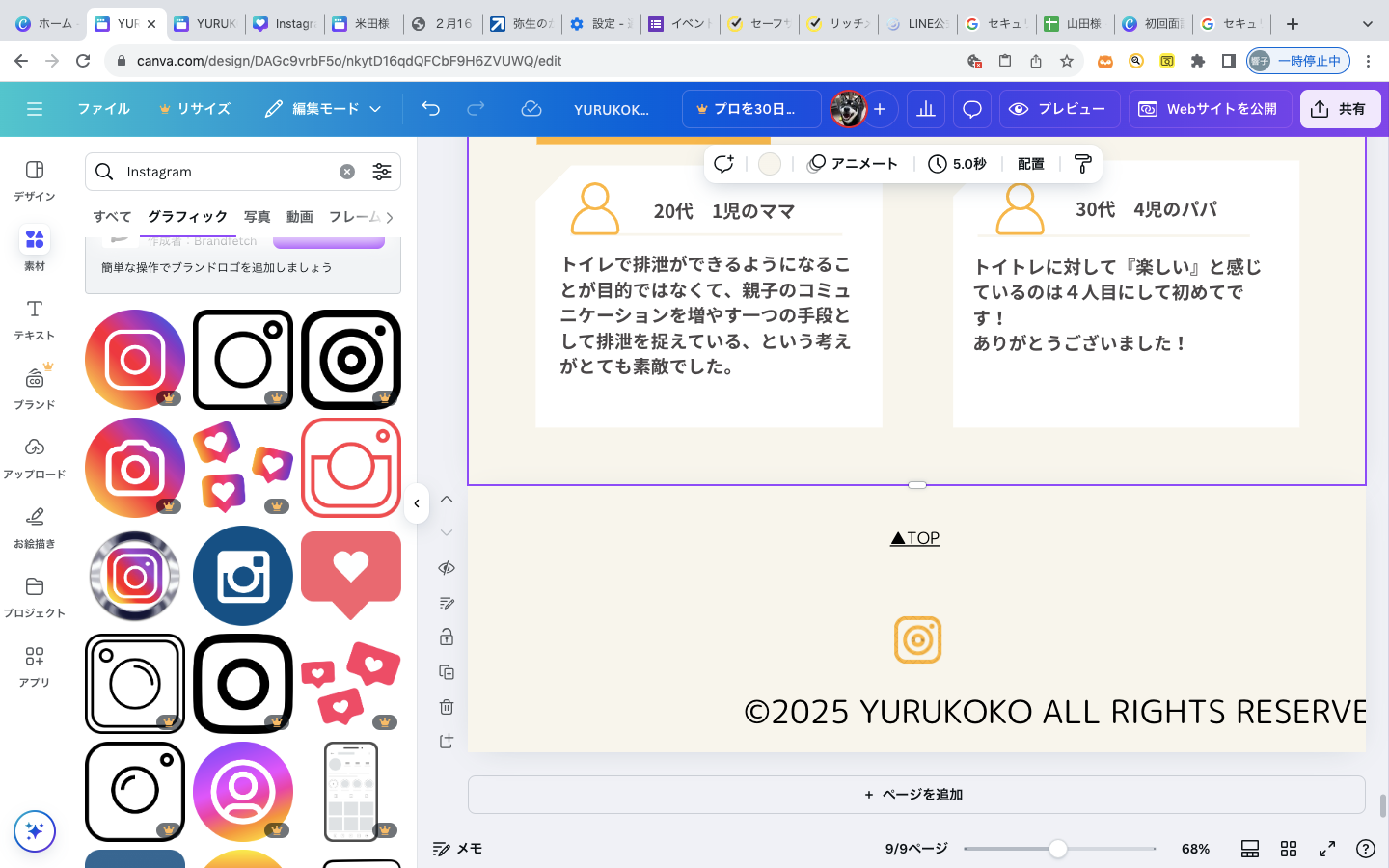Click the redo arrow in top toolbar

[476, 109]
